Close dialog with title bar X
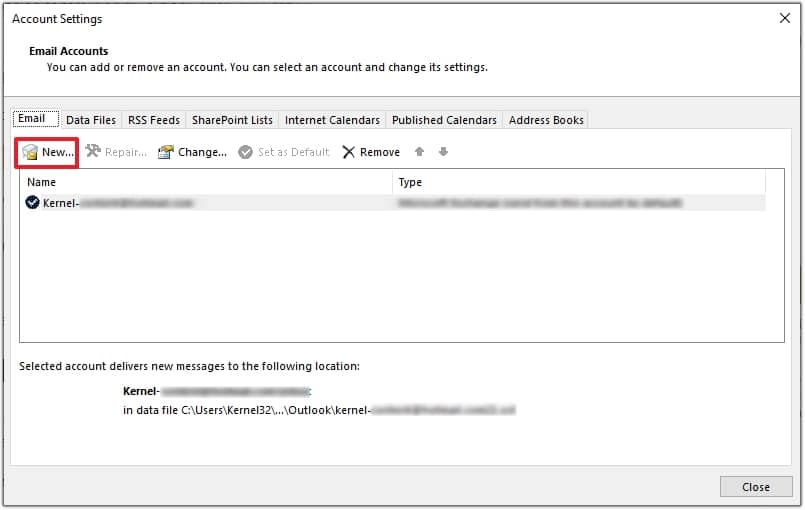The width and height of the screenshot is (805, 510). click(784, 18)
